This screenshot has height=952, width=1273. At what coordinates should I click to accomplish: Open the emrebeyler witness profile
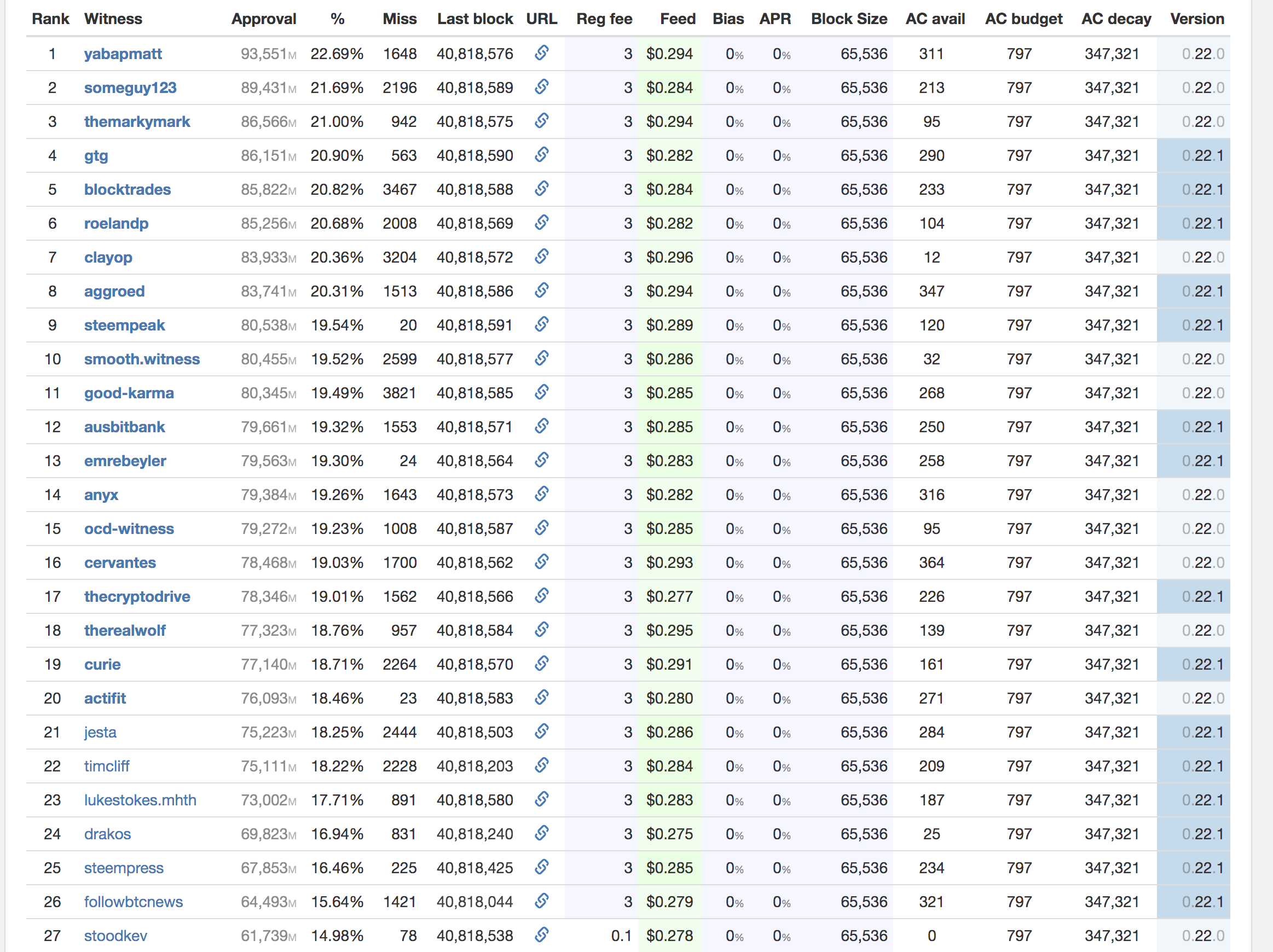[125, 461]
